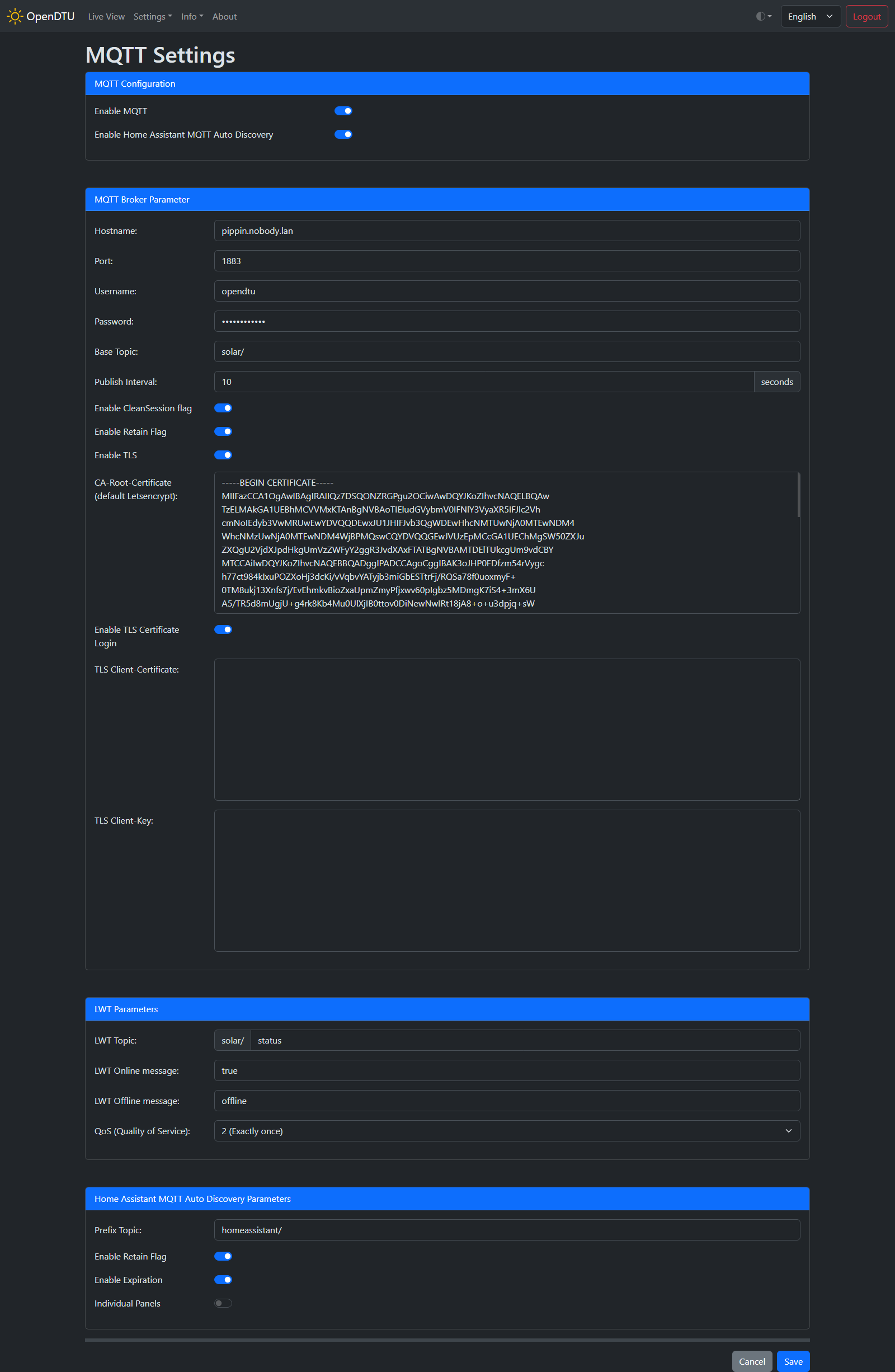
Task: Click the MQTT Settings page title
Action: (160, 55)
